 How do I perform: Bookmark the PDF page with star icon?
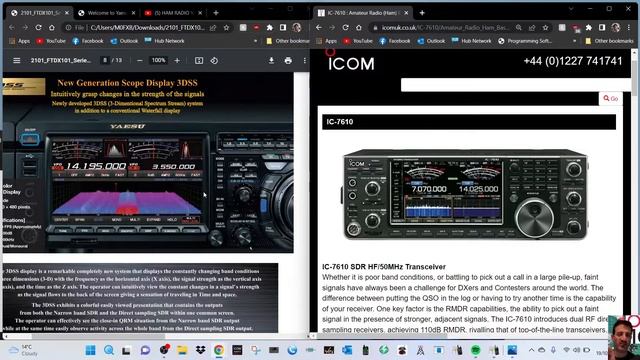(226, 27)
